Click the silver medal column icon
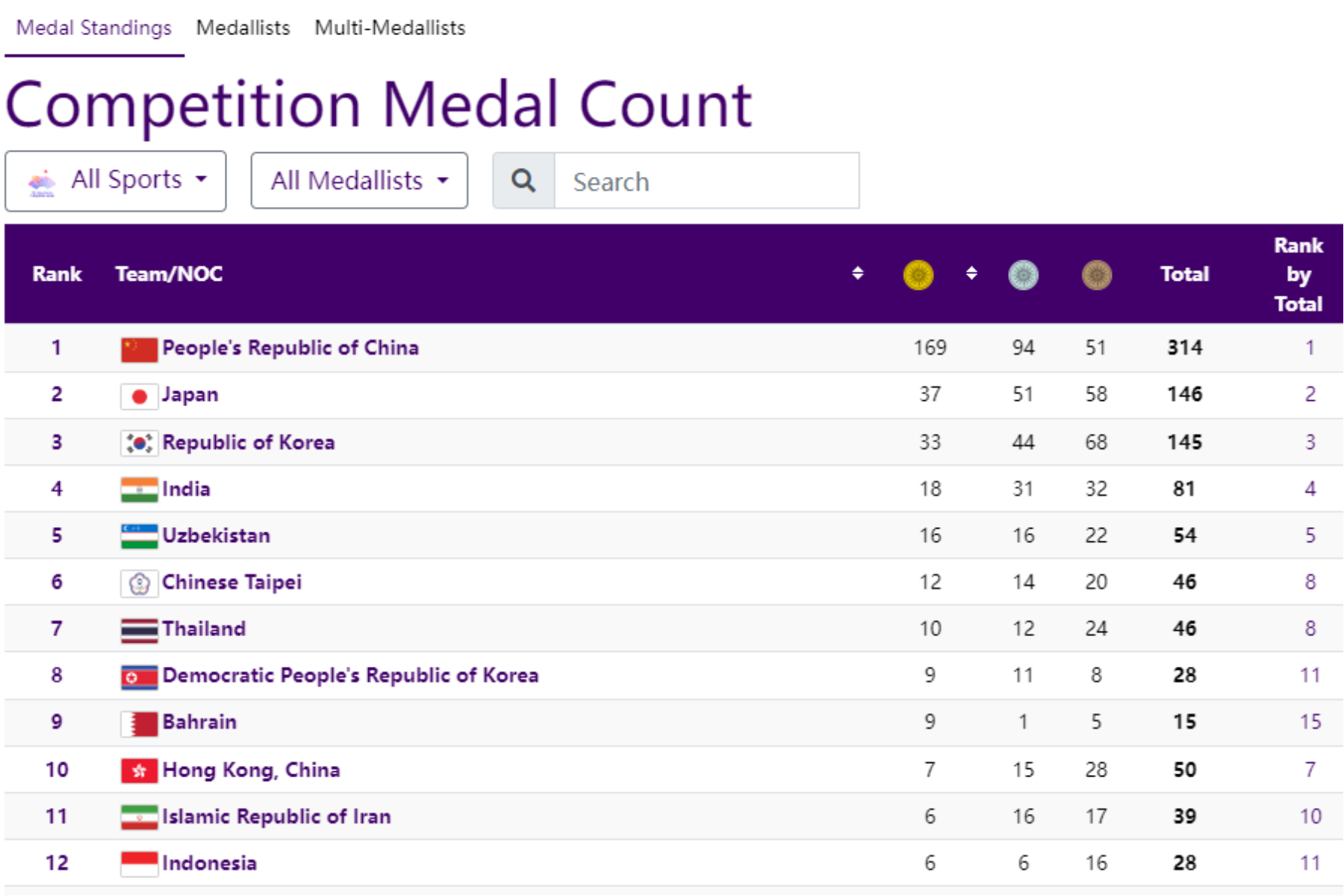The image size is (1344, 896). [x=1023, y=275]
